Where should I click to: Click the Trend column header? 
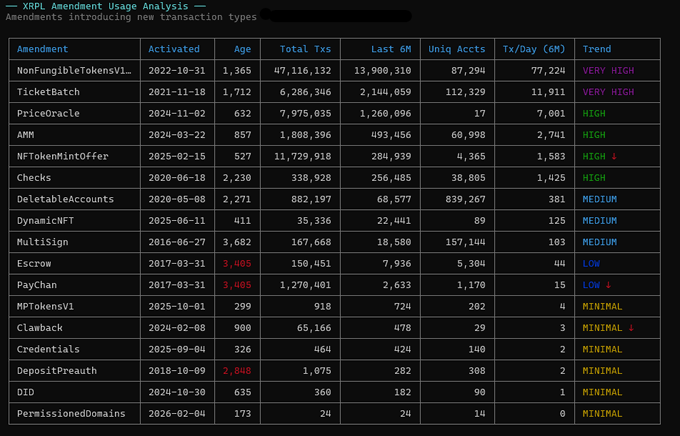point(597,49)
